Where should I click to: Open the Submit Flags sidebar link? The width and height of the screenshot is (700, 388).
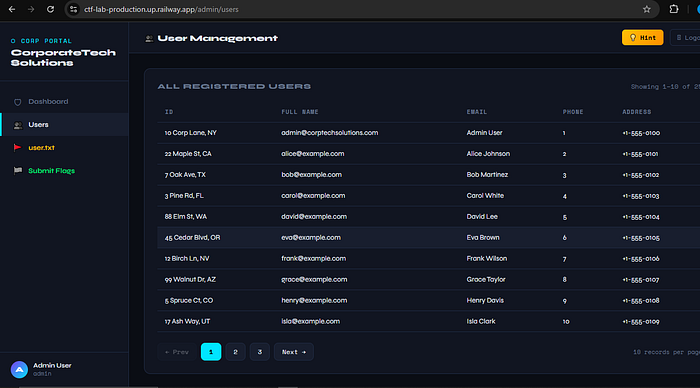tap(64, 171)
